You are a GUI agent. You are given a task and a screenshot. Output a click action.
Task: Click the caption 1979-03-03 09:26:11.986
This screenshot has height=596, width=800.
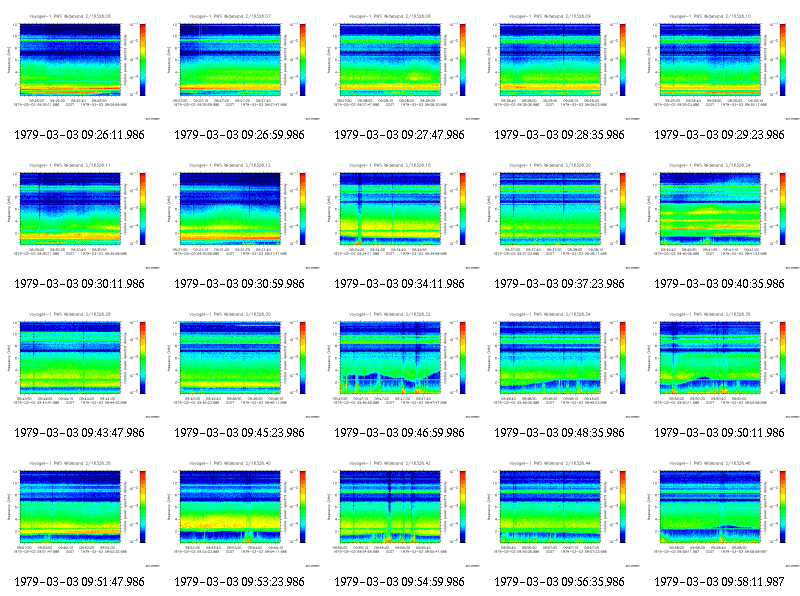(80, 135)
